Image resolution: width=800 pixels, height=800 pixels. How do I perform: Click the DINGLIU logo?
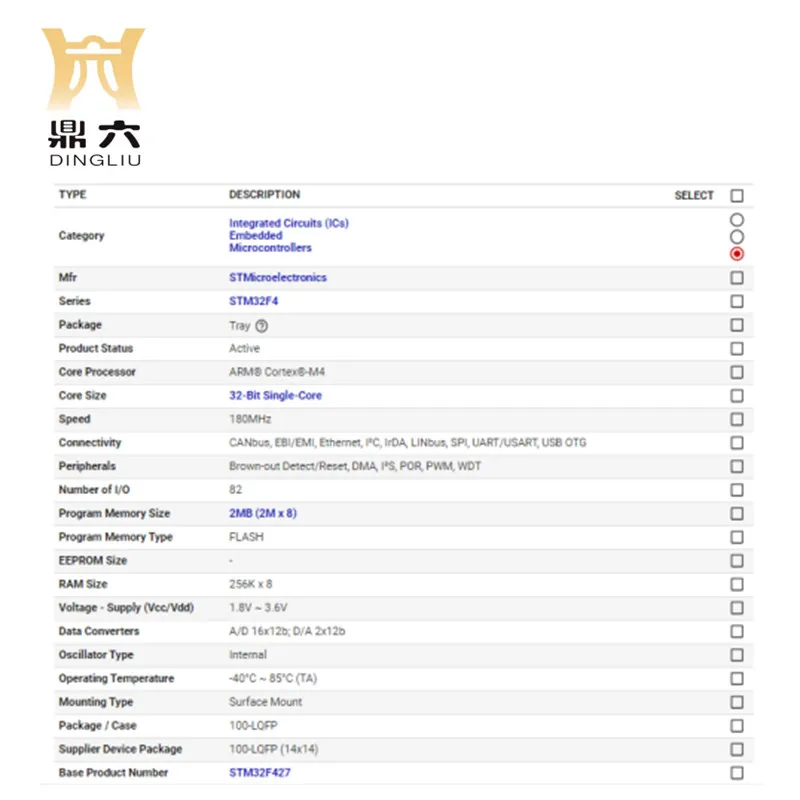[94, 97]
